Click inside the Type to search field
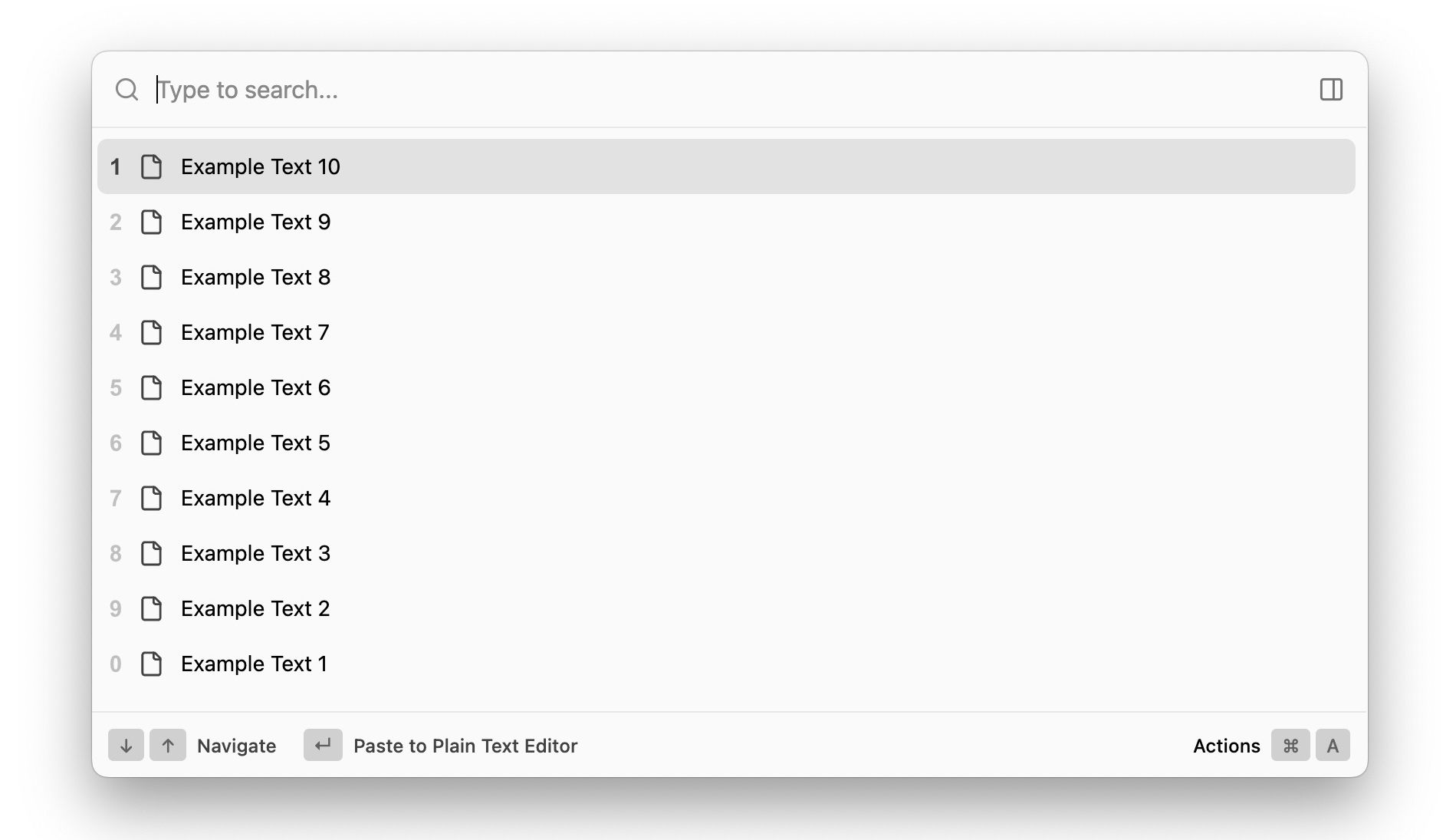The image size is (1456, 840). 690,90
